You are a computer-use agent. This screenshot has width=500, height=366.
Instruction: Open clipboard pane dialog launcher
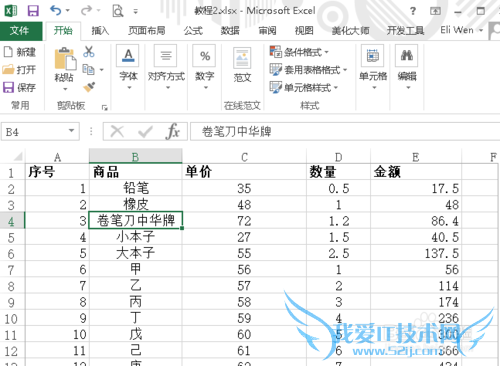coord(105,107)
